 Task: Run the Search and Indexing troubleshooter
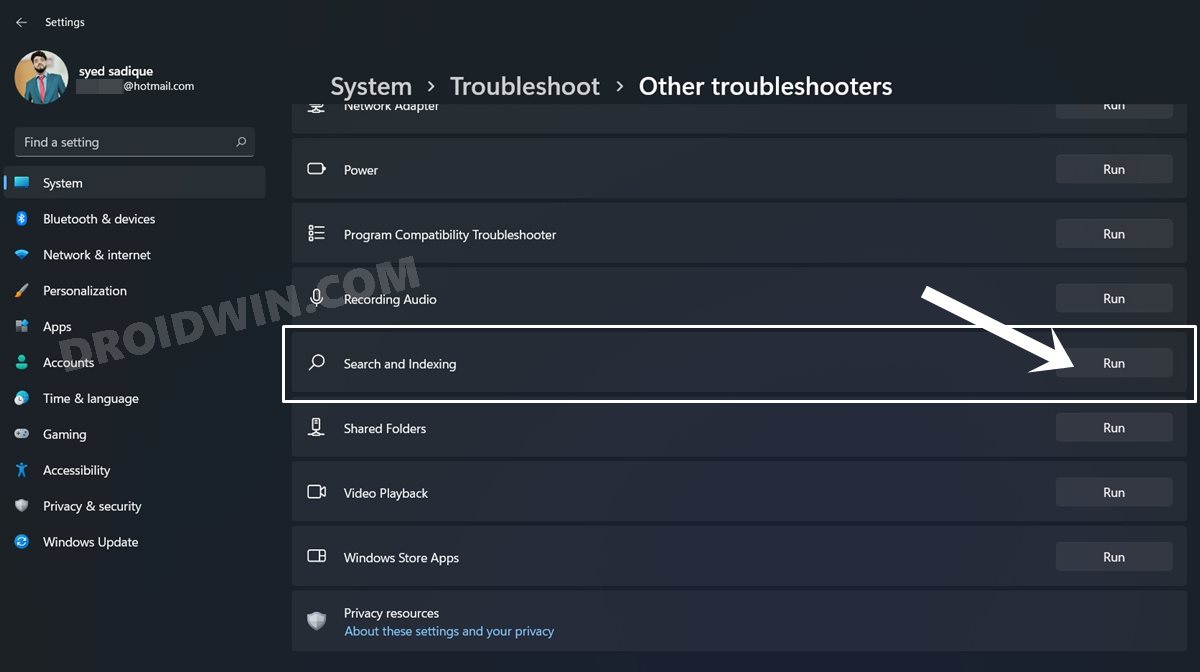(1114, 363)
